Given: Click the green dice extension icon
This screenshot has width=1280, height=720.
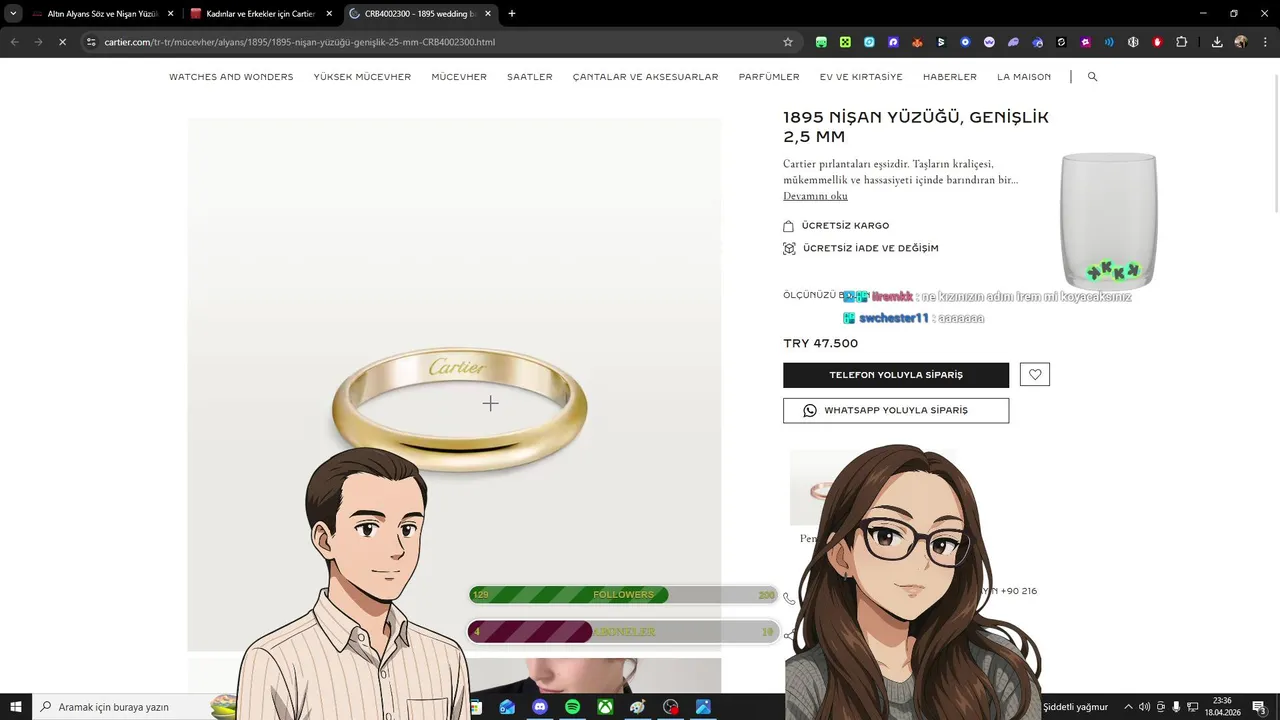Looking at the screenshot, I should (x=845, y=42).
